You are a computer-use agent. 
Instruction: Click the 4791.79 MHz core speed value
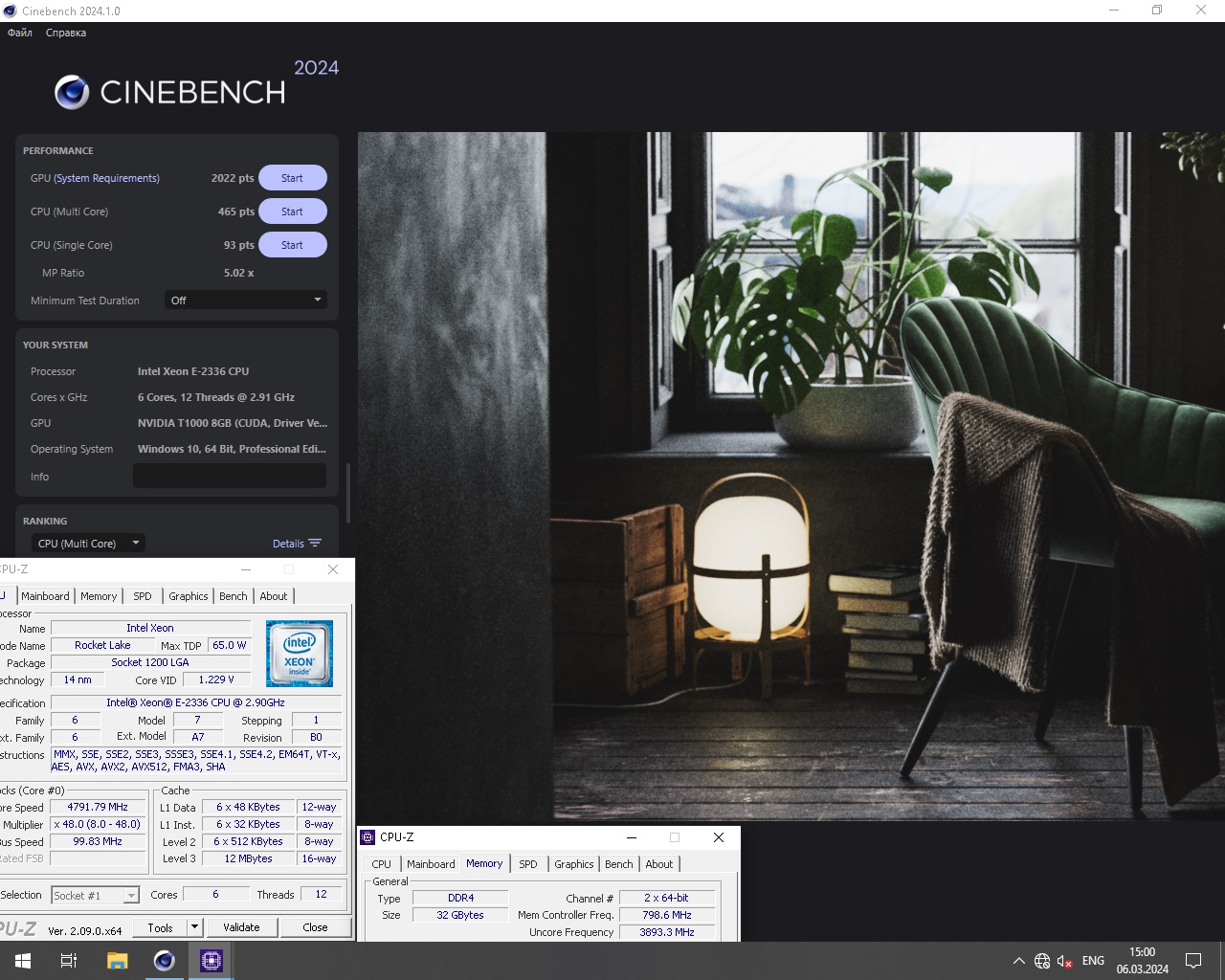(98, 807)
